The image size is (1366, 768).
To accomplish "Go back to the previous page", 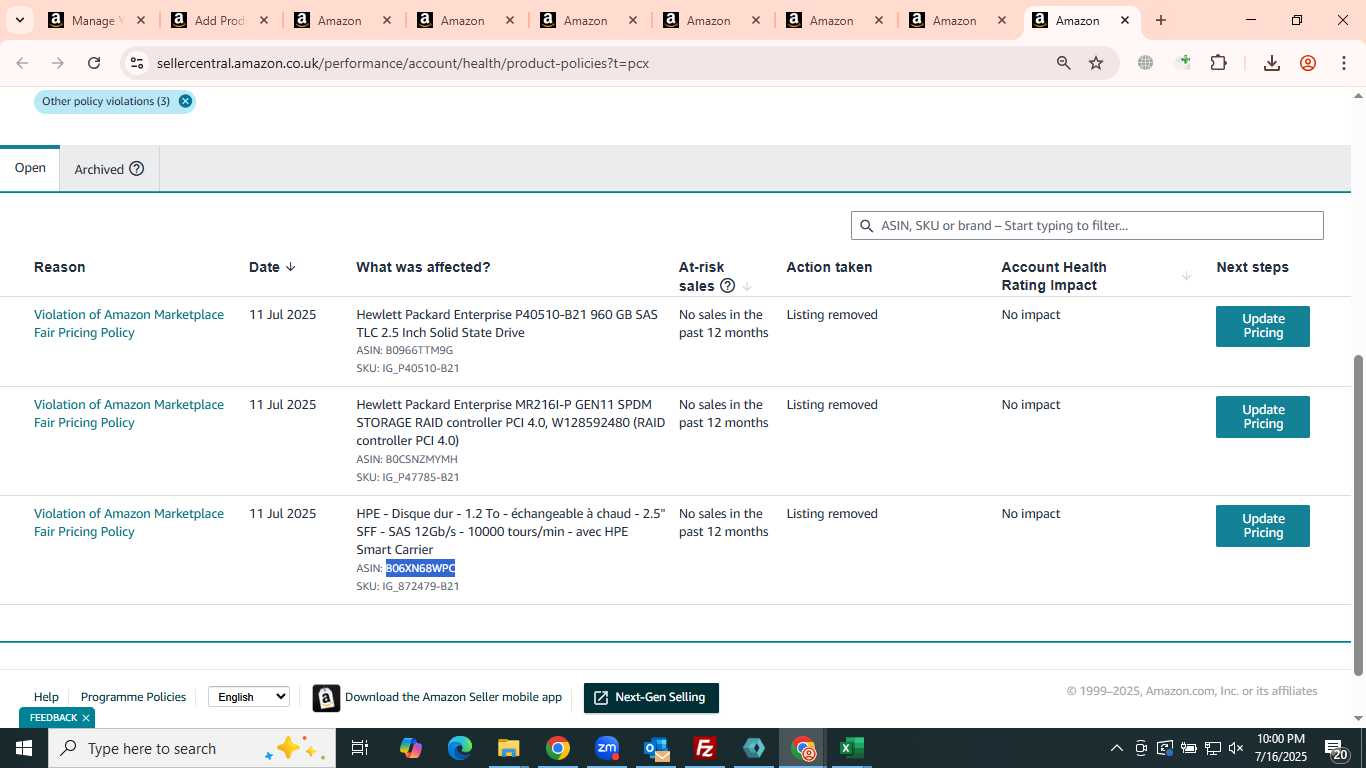I will click(22, 63).
